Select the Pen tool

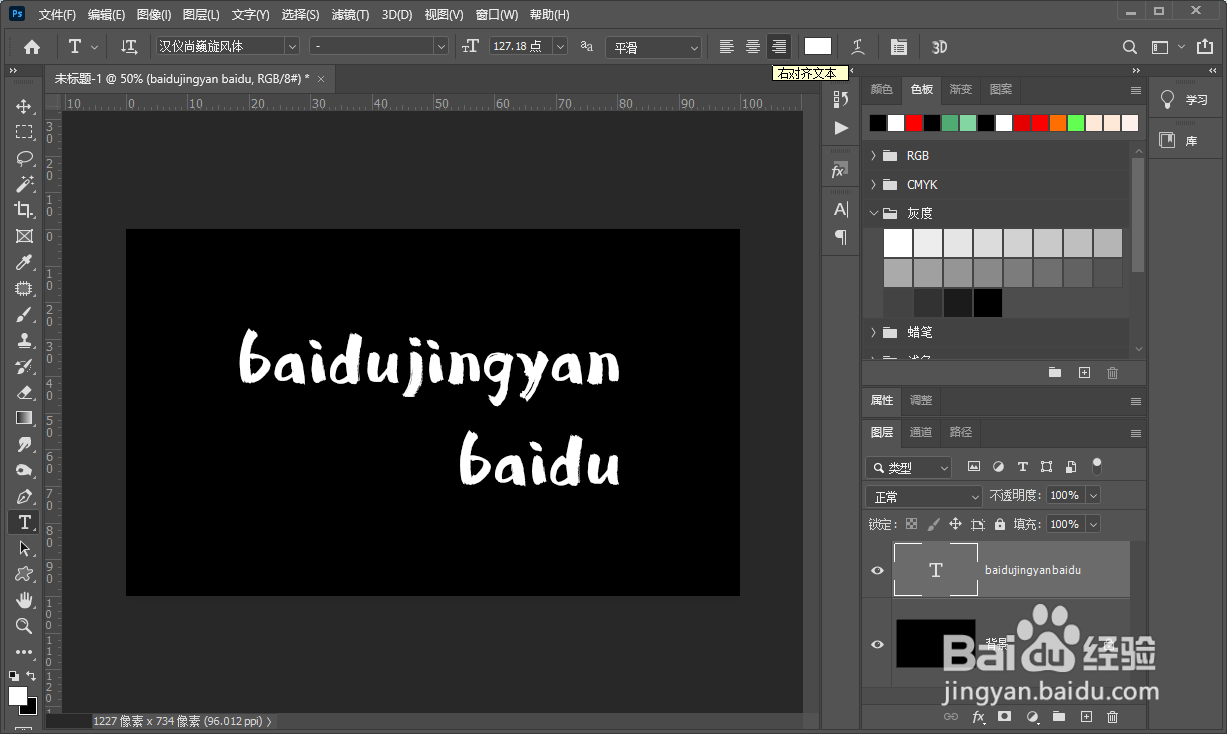(x=24, y=496)
